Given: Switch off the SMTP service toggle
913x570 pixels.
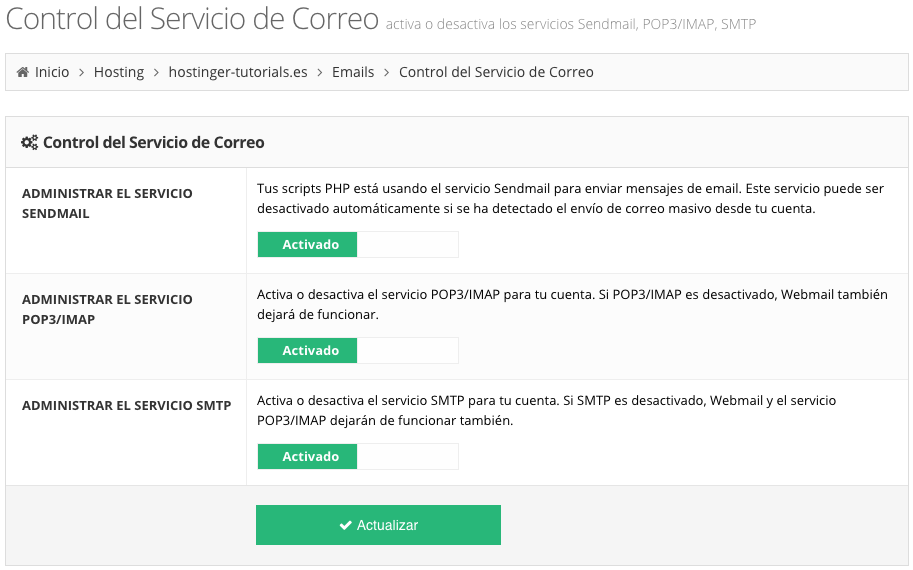Looking at the screenshot, I should pyautogui.click(x=357, y=457).
